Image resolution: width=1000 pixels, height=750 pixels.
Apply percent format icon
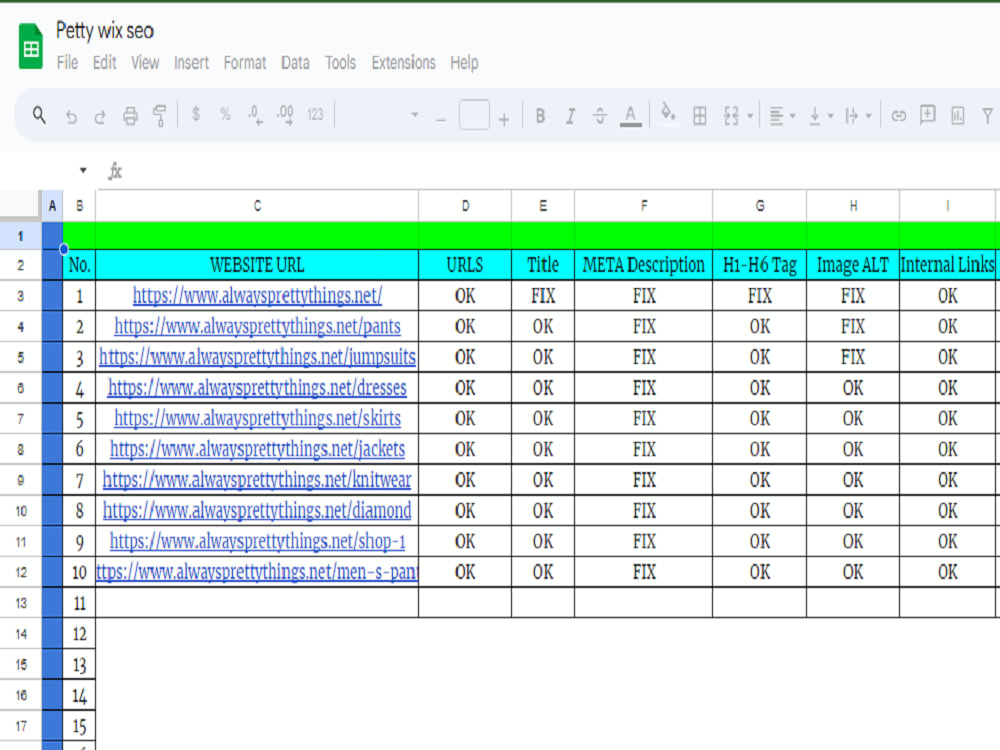pyautogui.click(x=225, y=114)
